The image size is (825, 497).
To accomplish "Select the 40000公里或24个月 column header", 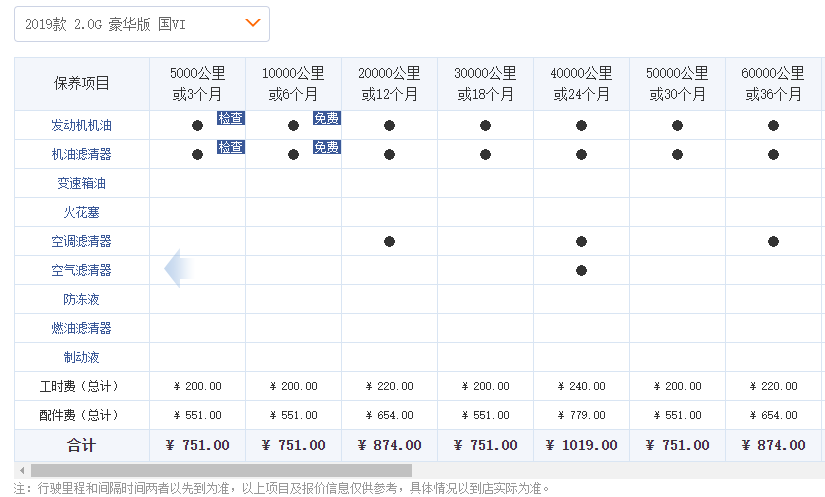I will point(581,84).
